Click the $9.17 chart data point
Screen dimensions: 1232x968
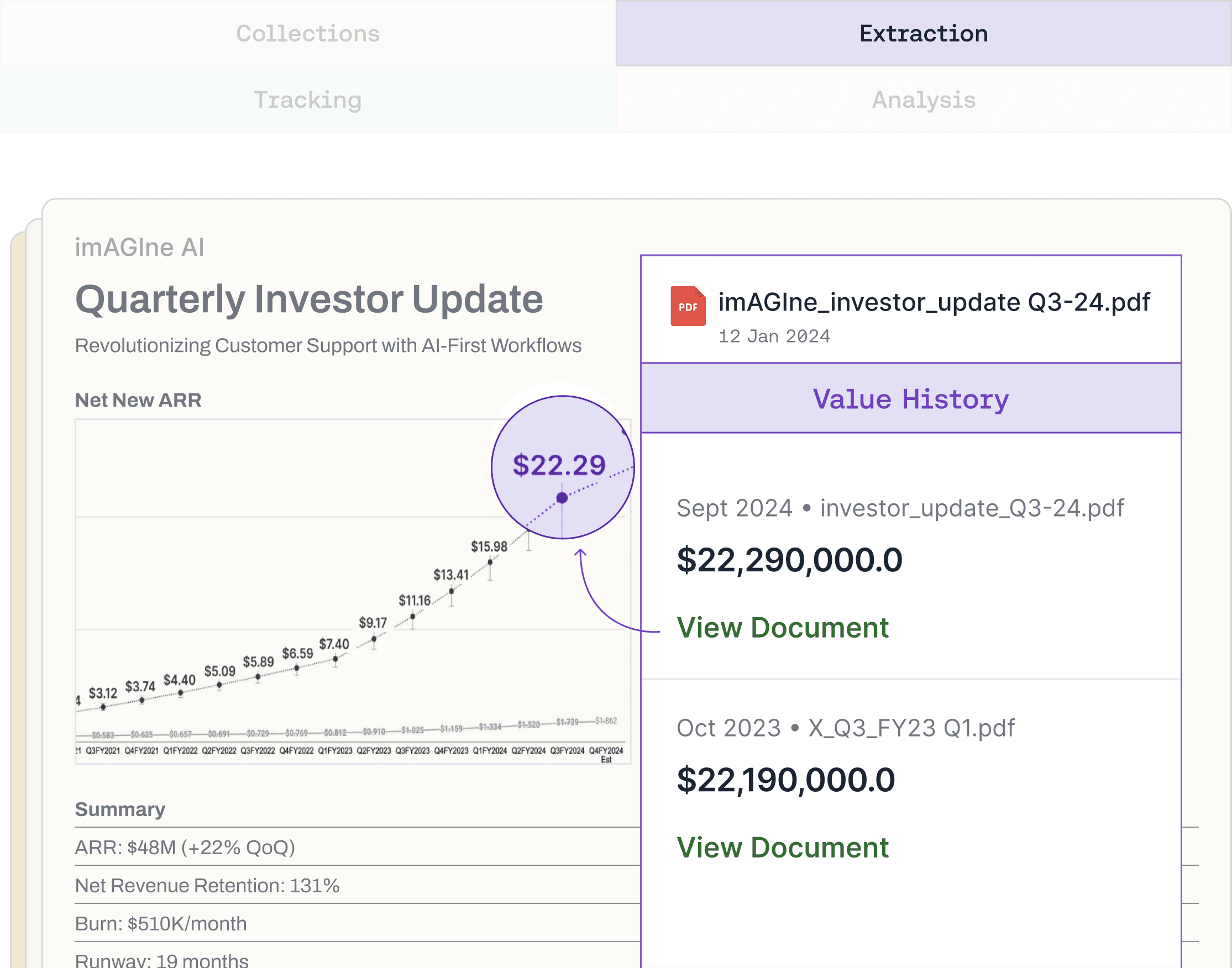pyautogui.click(x=374, y=639)
